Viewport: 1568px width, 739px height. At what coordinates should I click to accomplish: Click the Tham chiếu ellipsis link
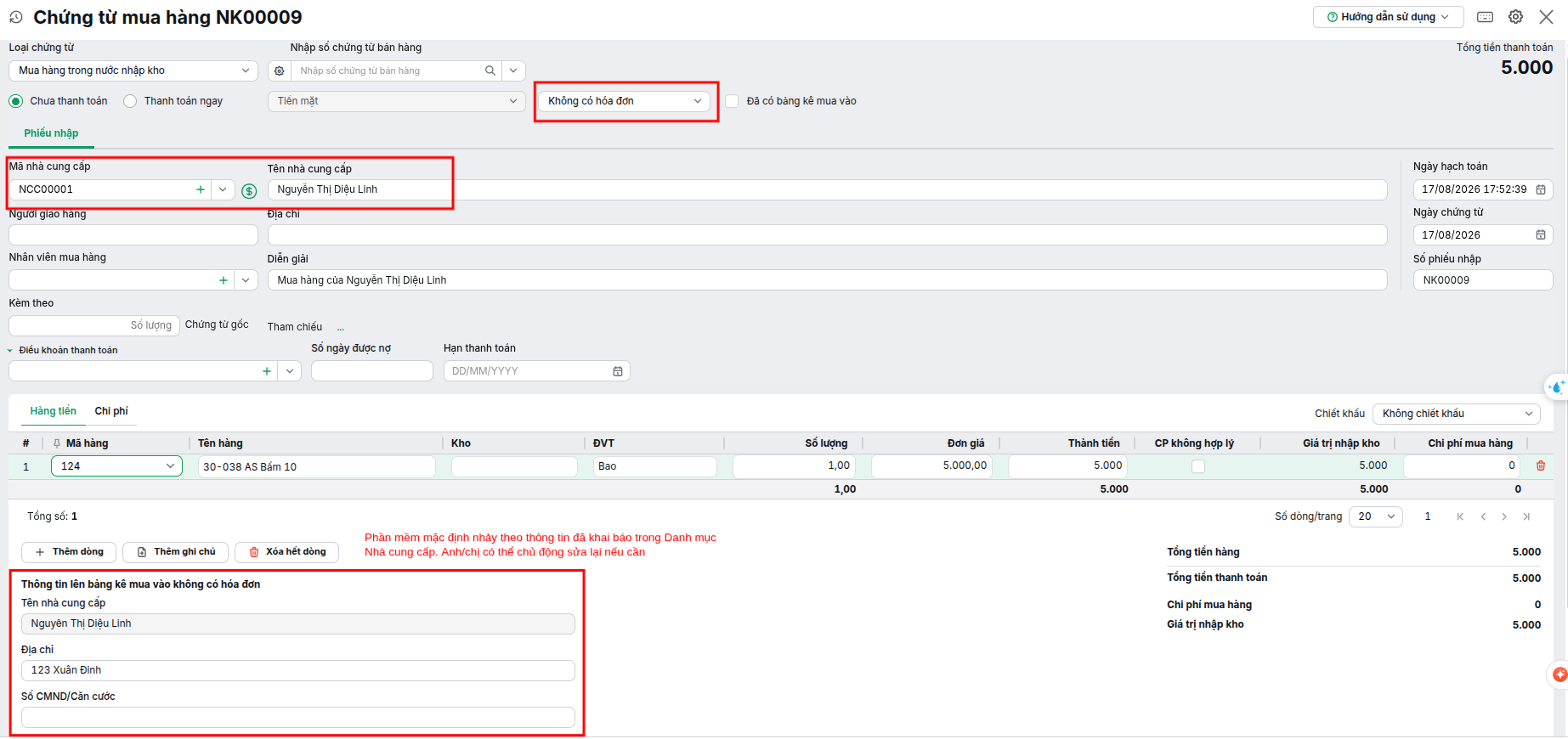click(x=341, y=328)
